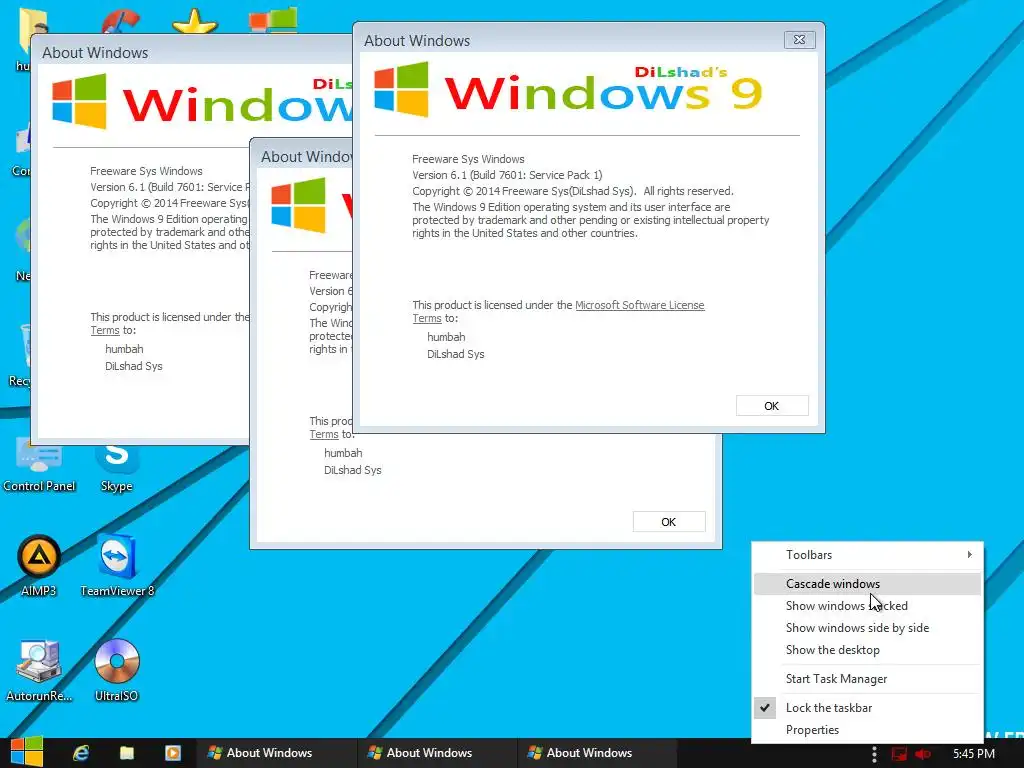Open taskbar Properties menu item

pyautogui.click(x=867, y=729)
